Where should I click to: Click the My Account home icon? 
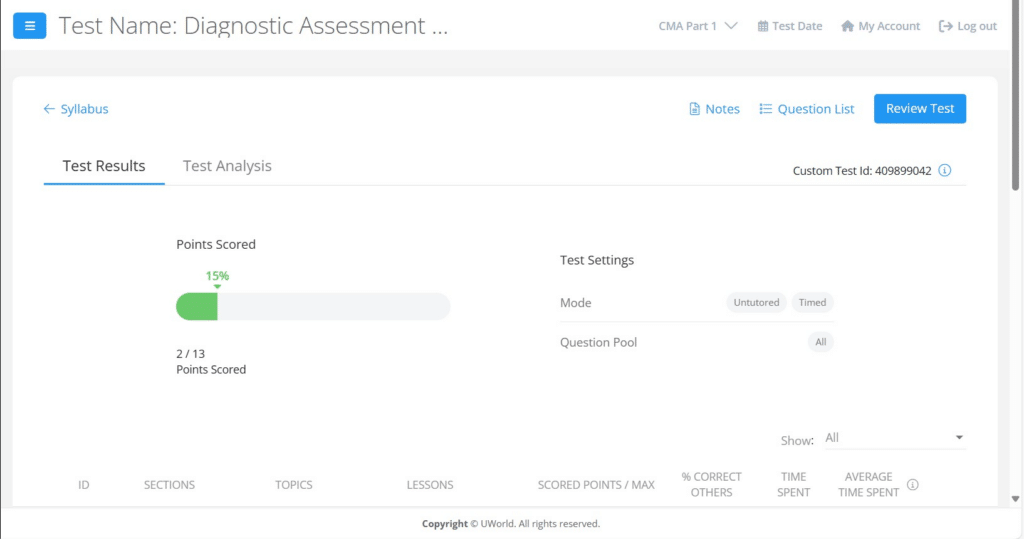pos(848,26)
